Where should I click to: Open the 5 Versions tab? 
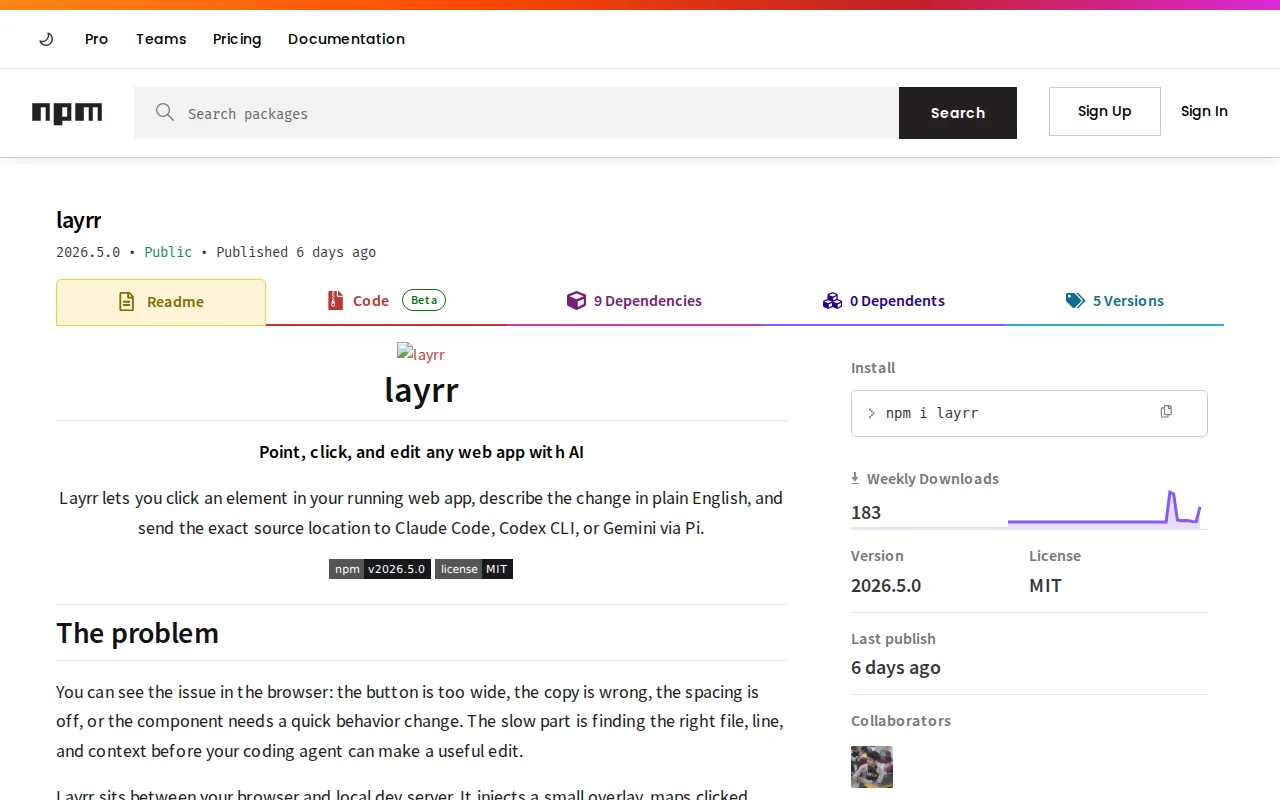coord(1115,301)
